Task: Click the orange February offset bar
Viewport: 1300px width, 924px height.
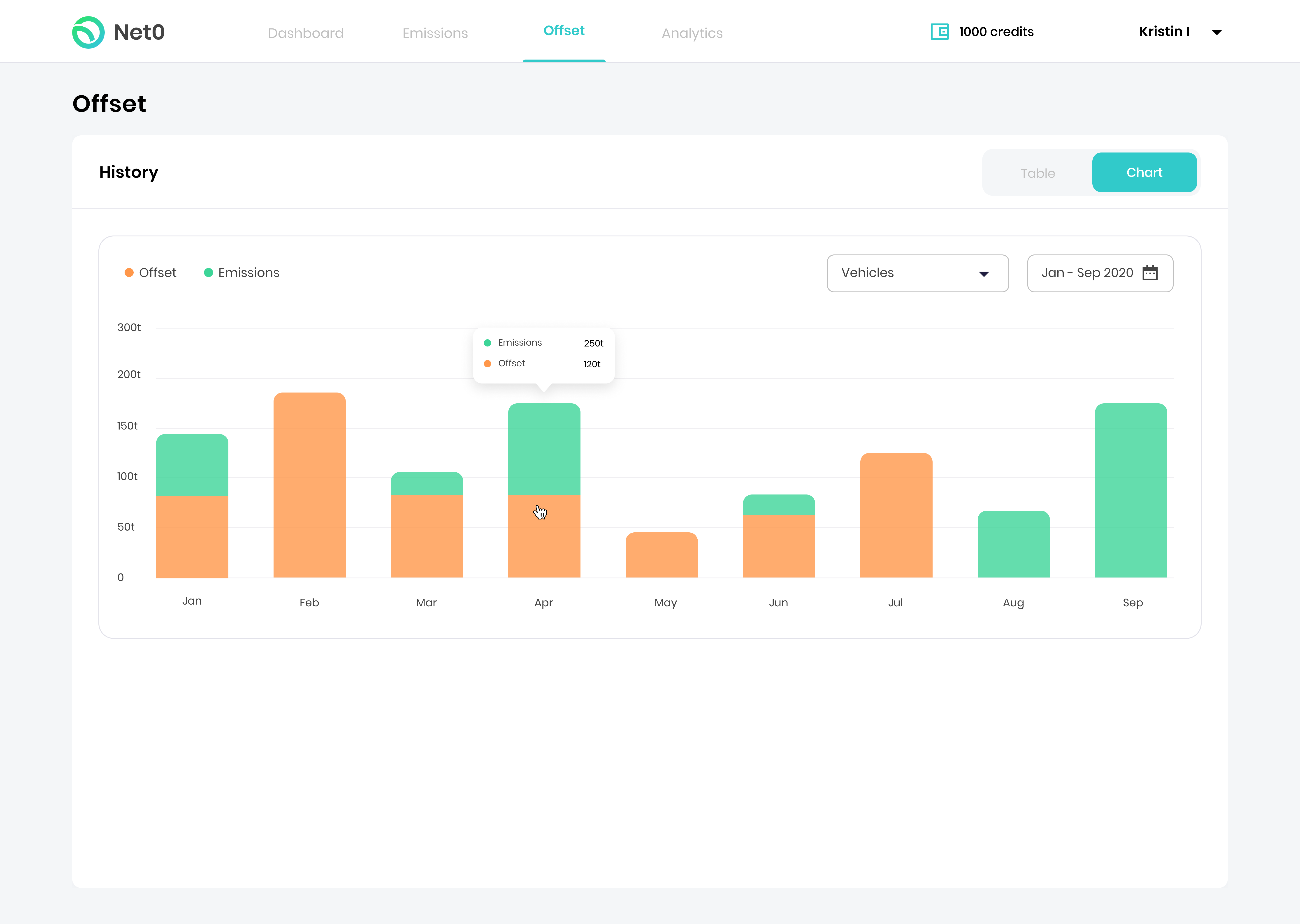Action: tap(309, 485)
